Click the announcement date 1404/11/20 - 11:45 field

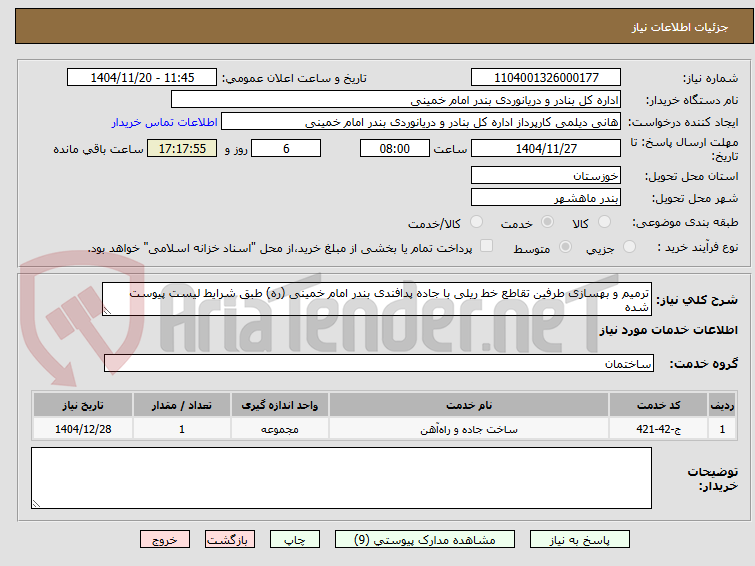pos(142,78)
